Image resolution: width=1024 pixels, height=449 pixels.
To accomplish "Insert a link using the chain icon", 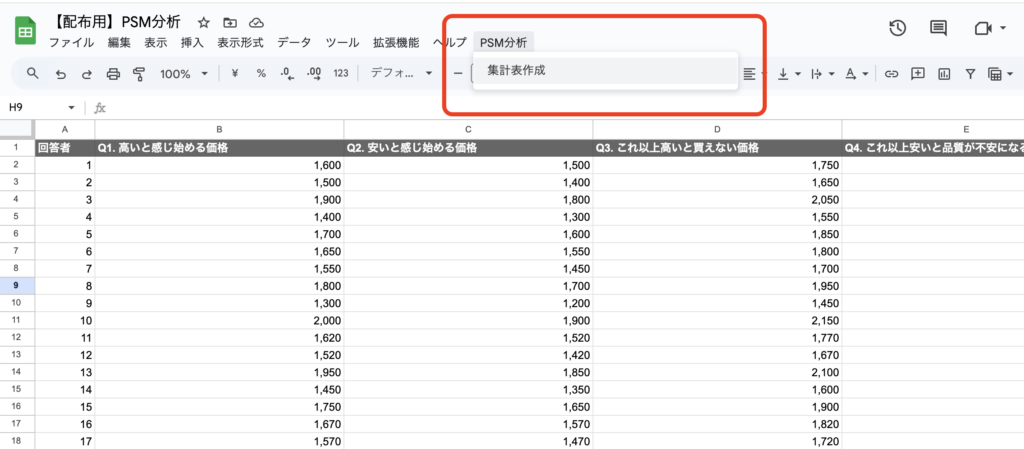I will tap(891, 74).
